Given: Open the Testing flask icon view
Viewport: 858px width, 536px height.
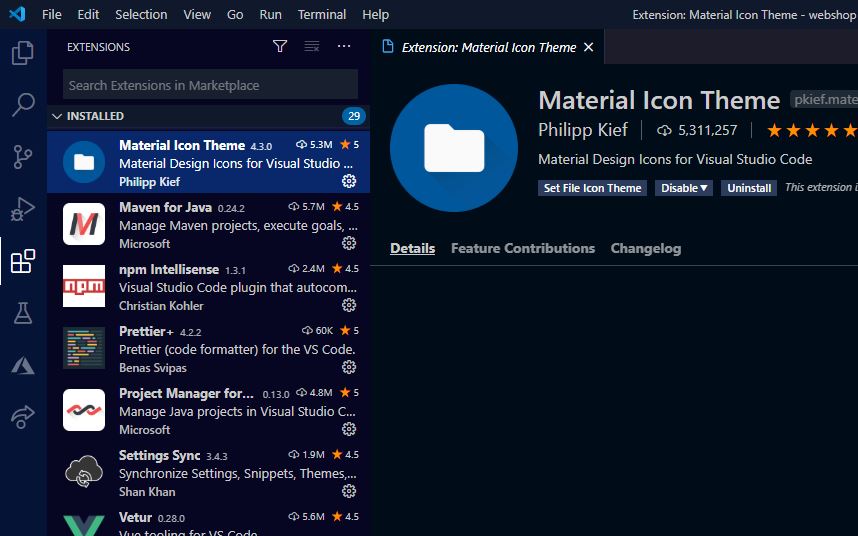Looking at the screenshot, I should coord(22,313).
